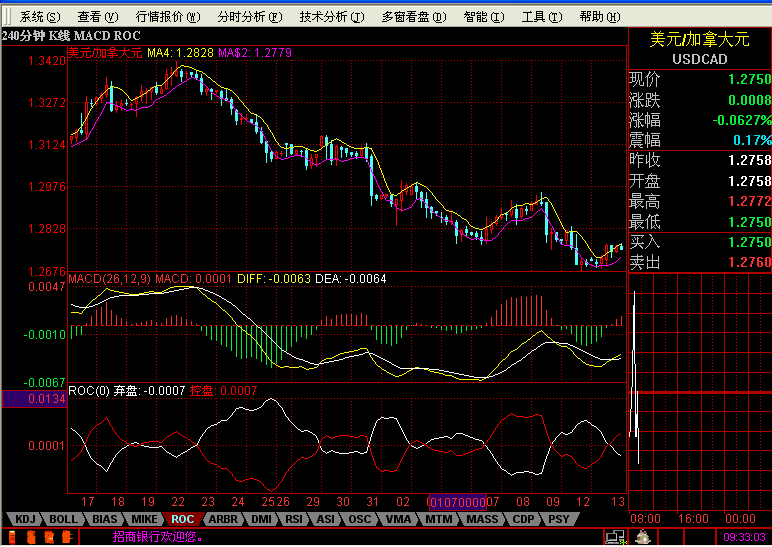Image resolution: width=772 pixels, height=547 pixels.
Task: Switch to the ASI indicator tab
Action: 325,519
